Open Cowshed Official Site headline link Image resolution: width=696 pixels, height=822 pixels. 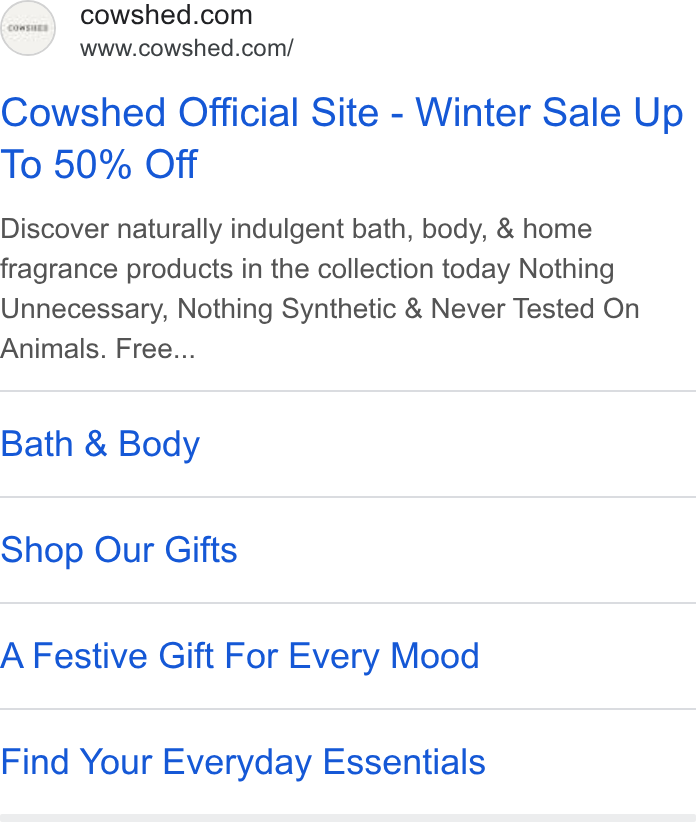[x=342, y=138]
